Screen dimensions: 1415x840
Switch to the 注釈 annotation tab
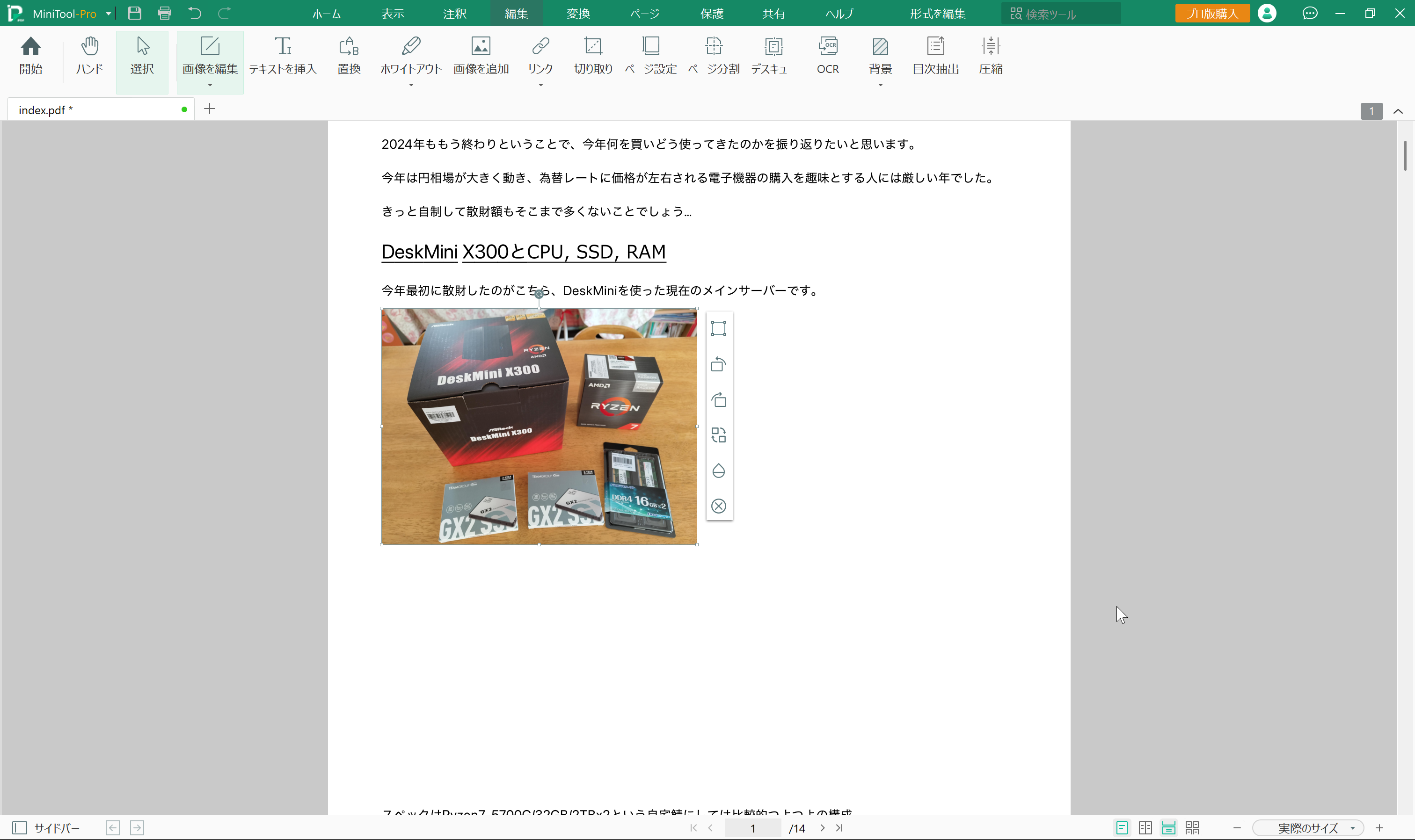(455, 14)
